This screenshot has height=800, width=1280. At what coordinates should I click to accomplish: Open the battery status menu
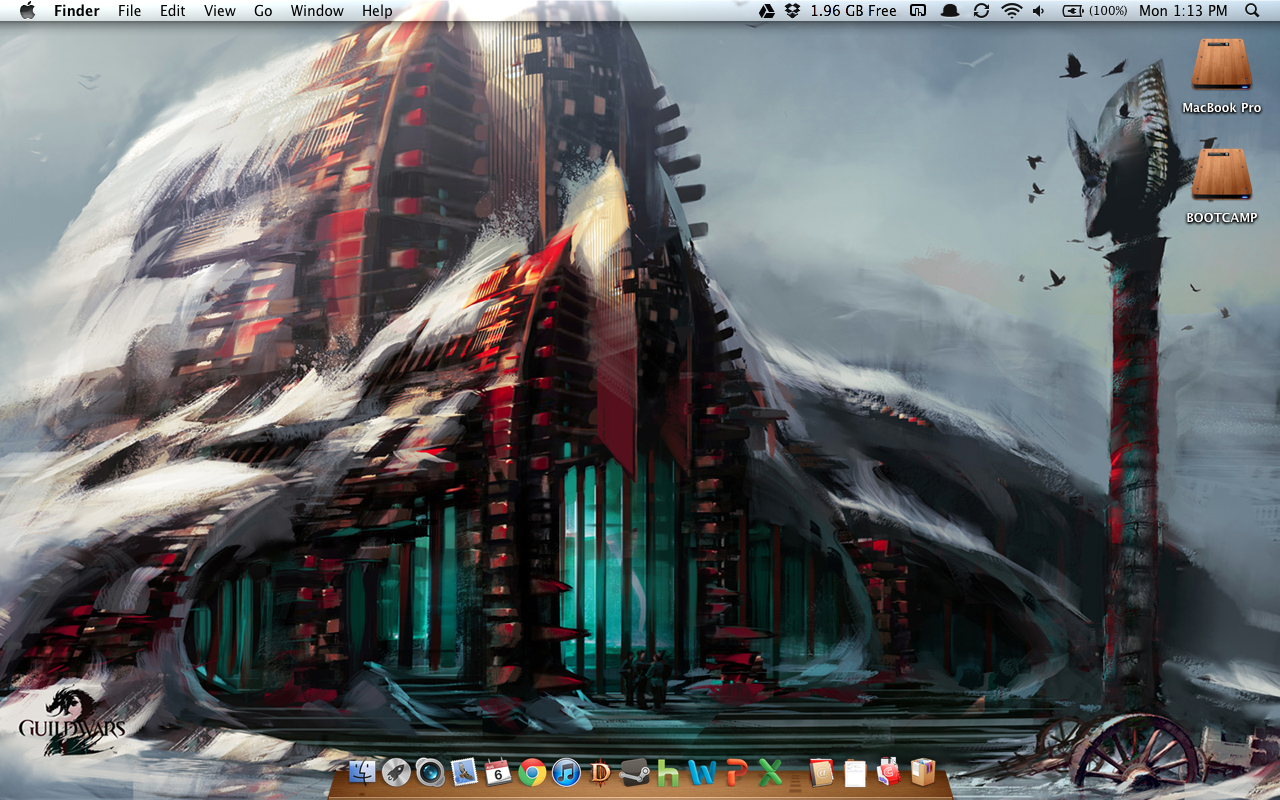point(1073,11)
